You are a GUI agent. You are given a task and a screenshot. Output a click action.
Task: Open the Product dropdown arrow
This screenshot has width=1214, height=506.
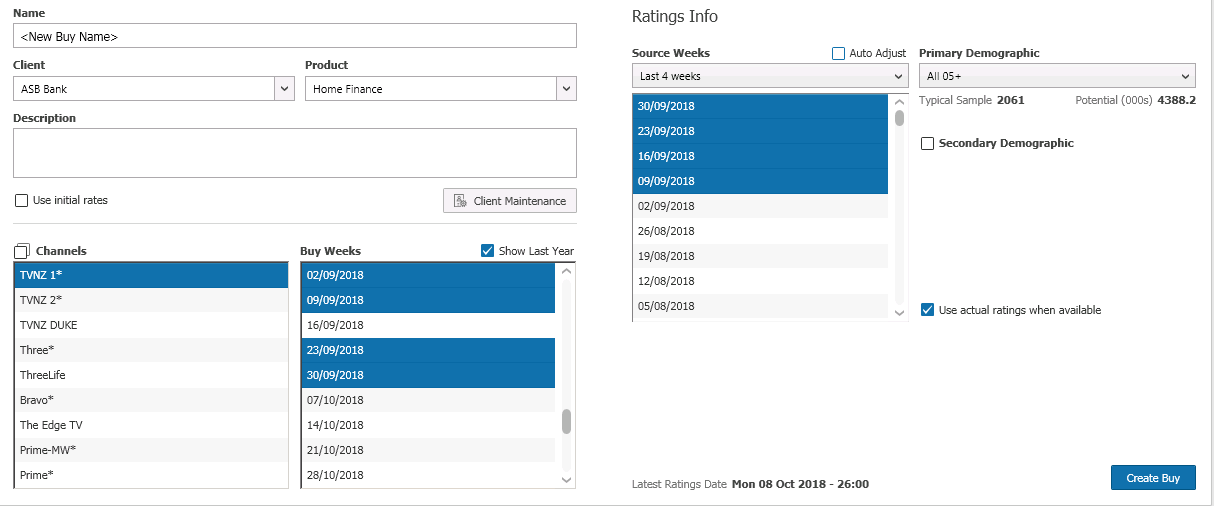[x=567, y=89]
